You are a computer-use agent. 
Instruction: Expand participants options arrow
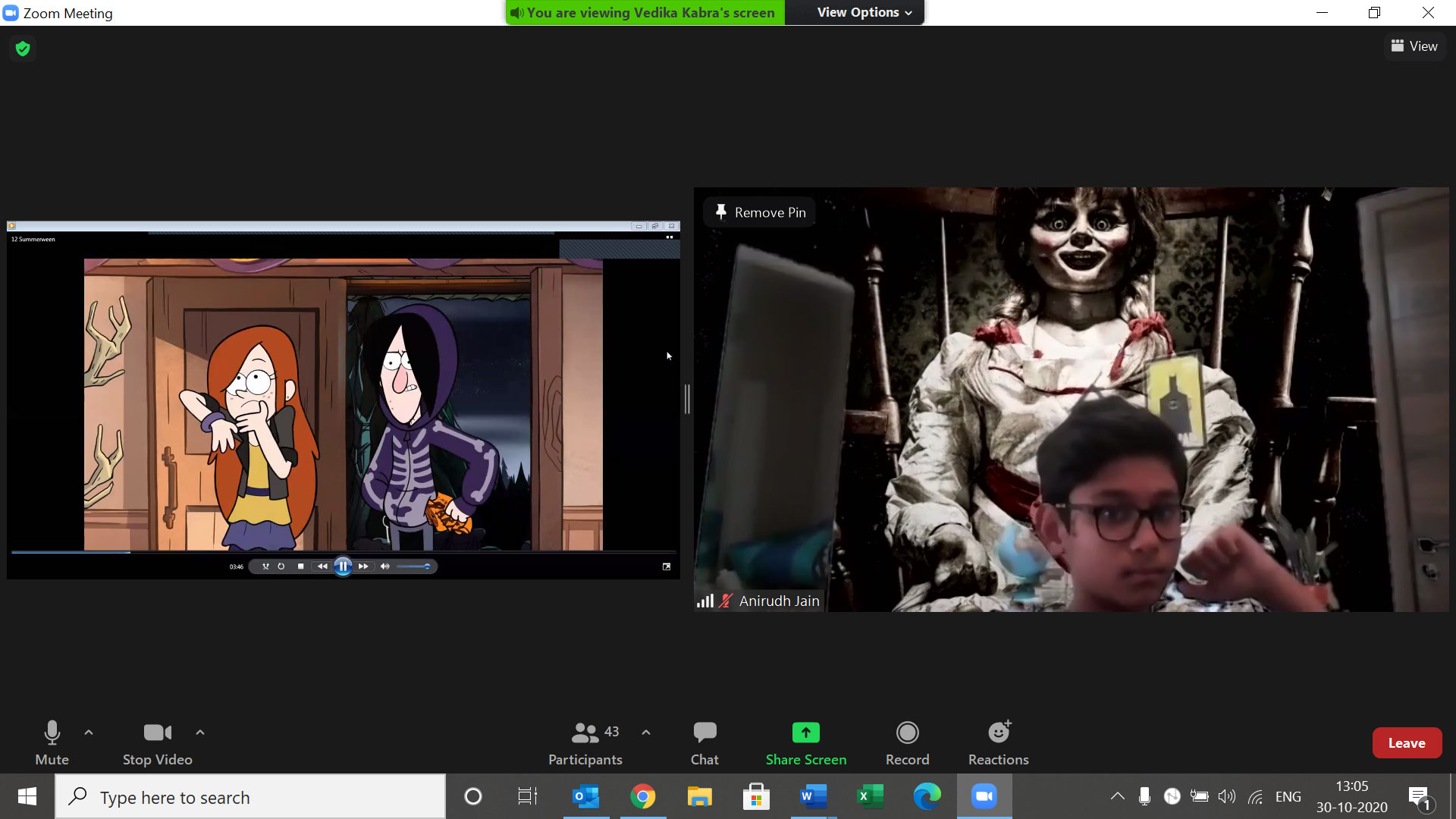646,733
